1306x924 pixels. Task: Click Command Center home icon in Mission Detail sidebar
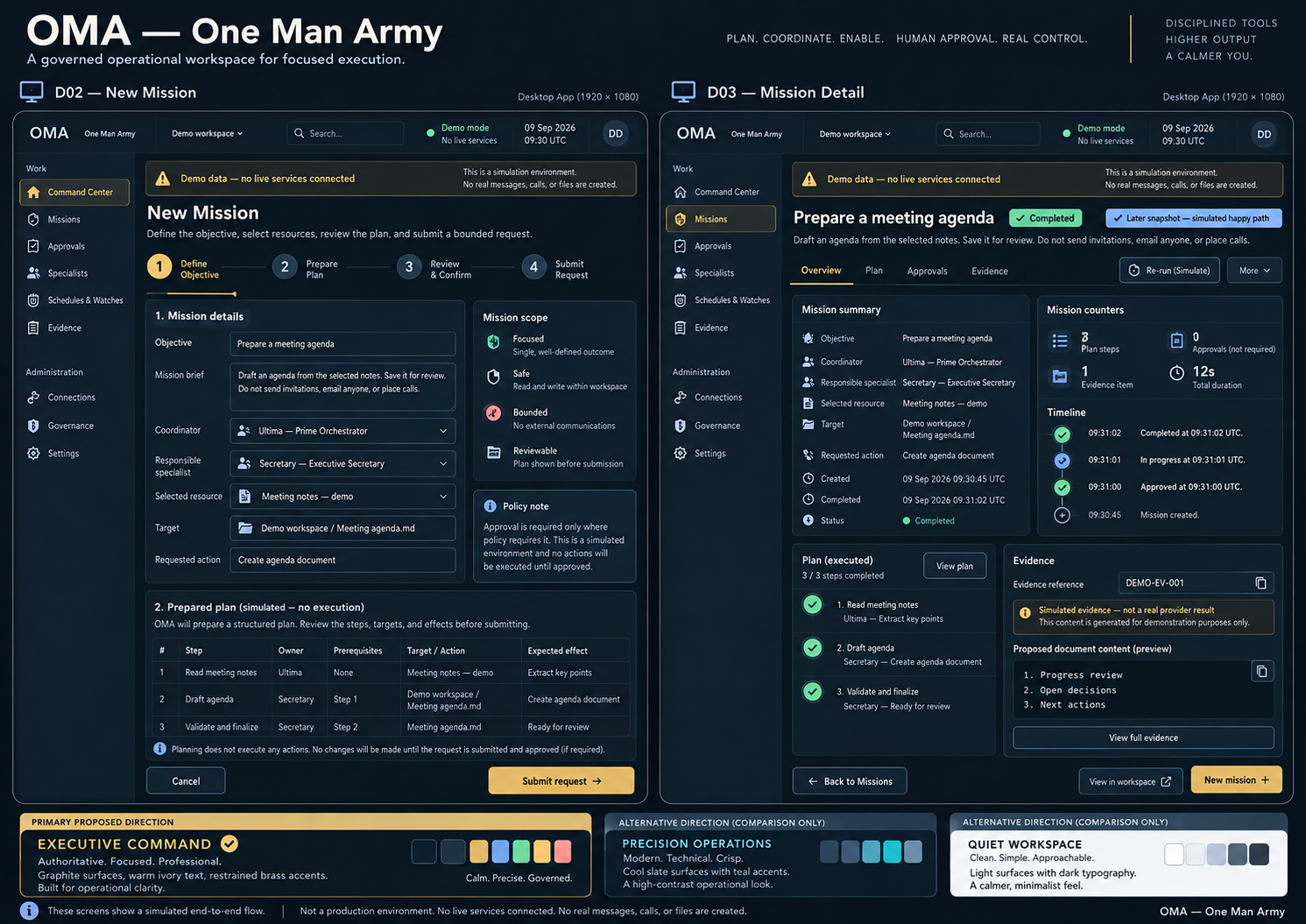[681, 192]
